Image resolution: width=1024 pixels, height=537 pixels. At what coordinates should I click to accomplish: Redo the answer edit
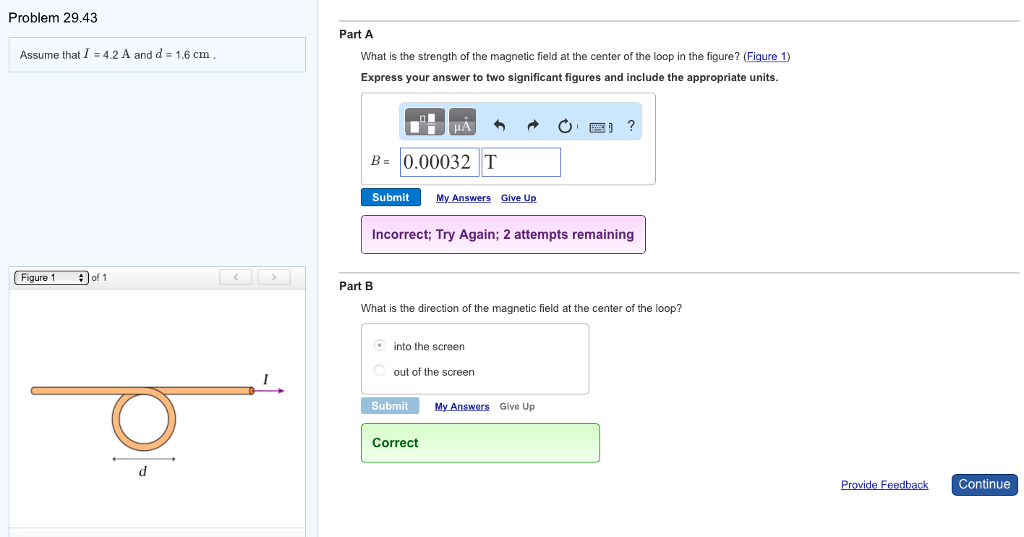pyautogui.click(x=533, y=125)
